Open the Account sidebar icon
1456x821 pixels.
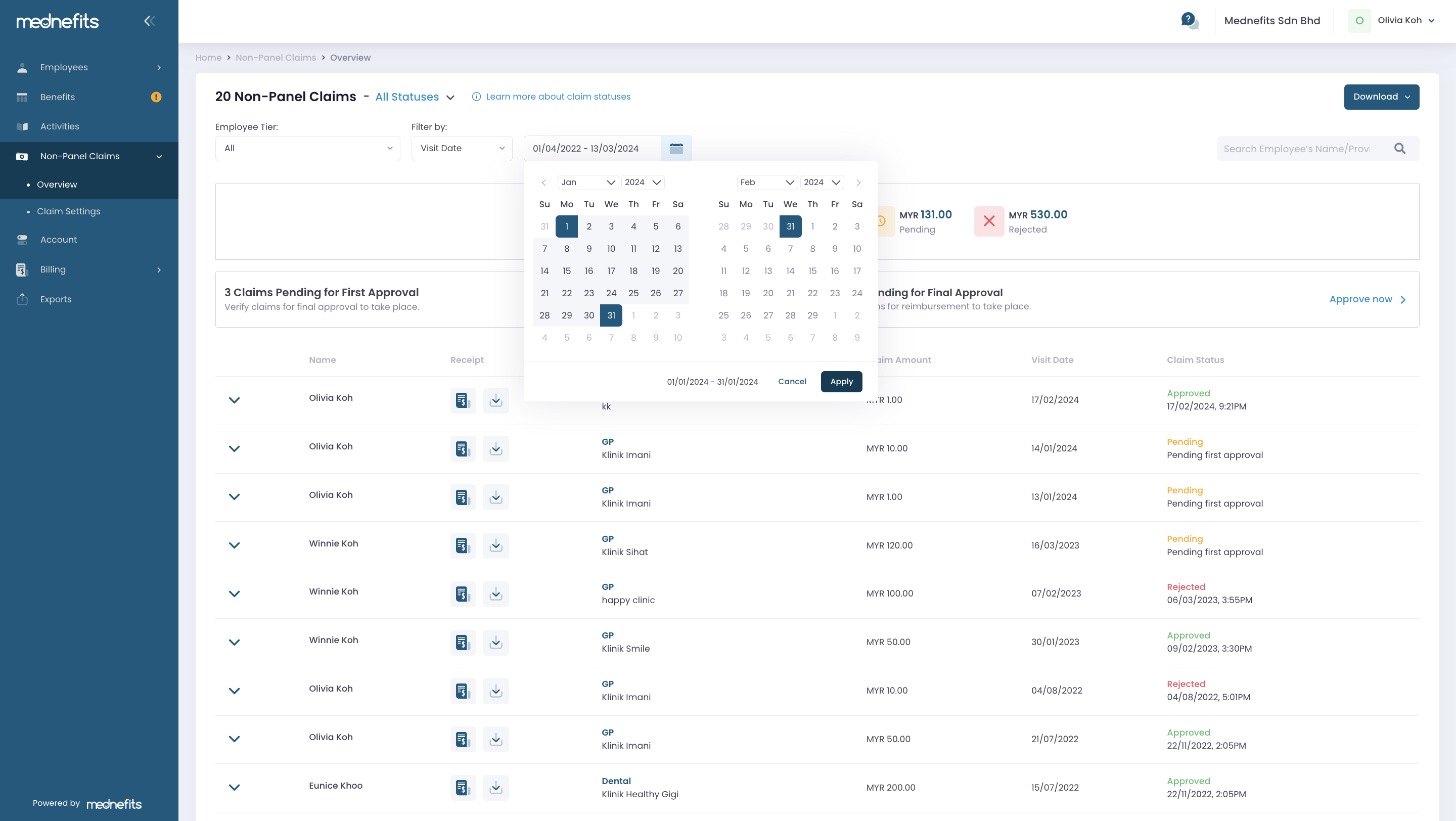coord(21,240)
